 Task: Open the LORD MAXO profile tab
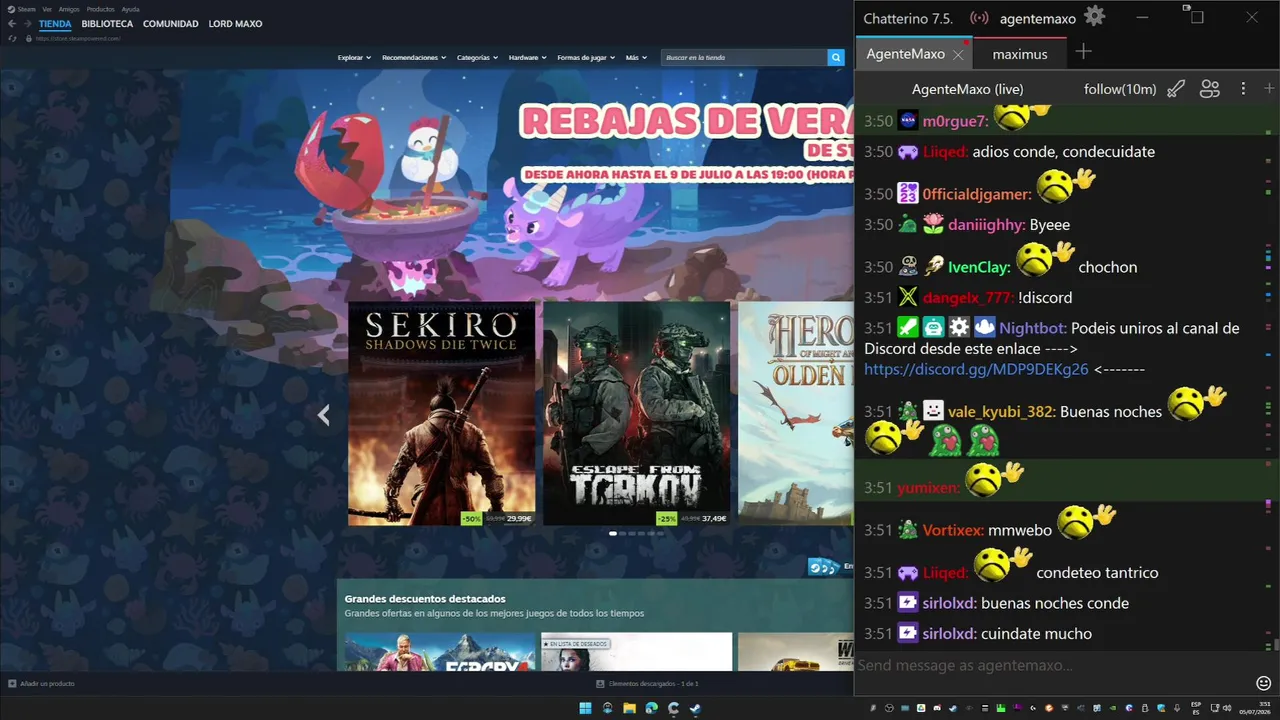coord(235,24)
